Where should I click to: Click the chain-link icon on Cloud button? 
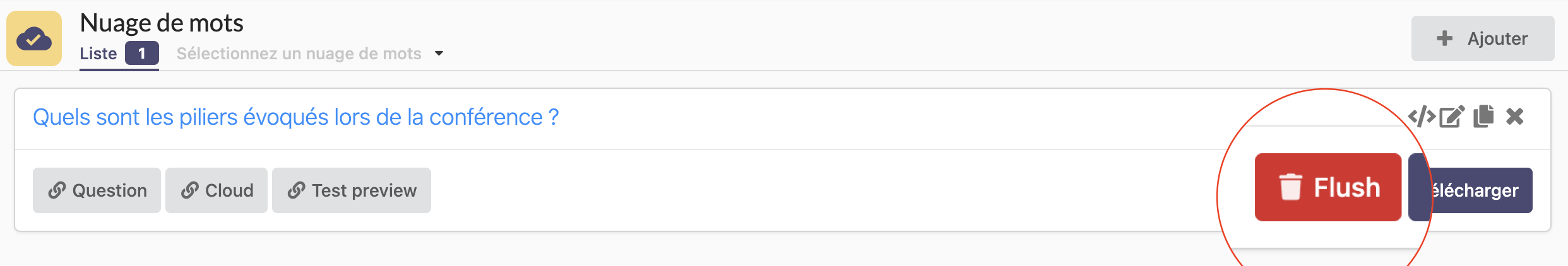pos(190,190)
